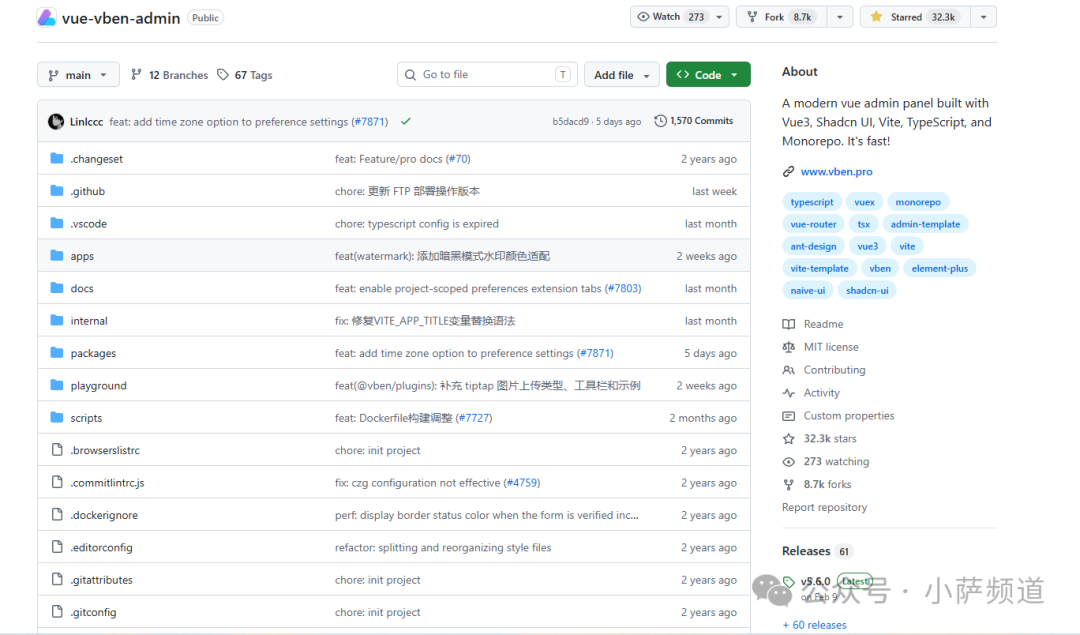Click the Linlccc author avatar

point(56,122)
